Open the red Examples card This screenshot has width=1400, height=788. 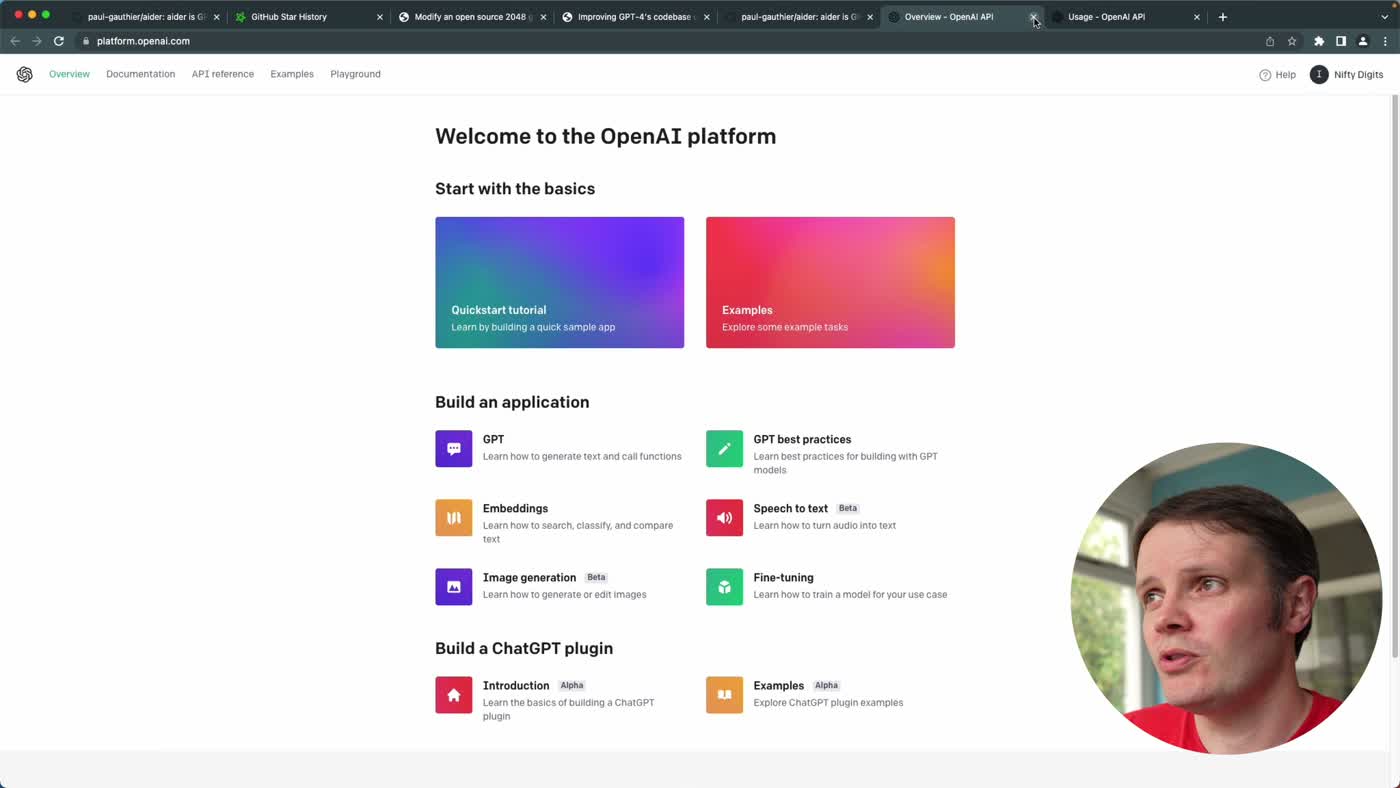[830, 282]
